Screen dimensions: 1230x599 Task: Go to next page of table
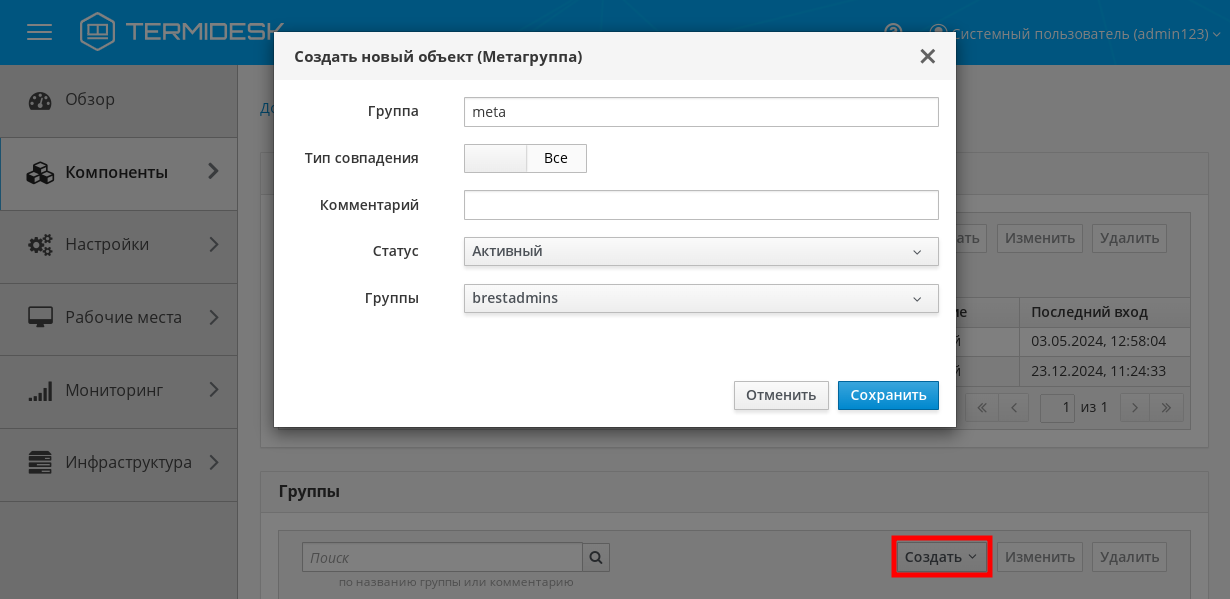(x=1134, y=407)
